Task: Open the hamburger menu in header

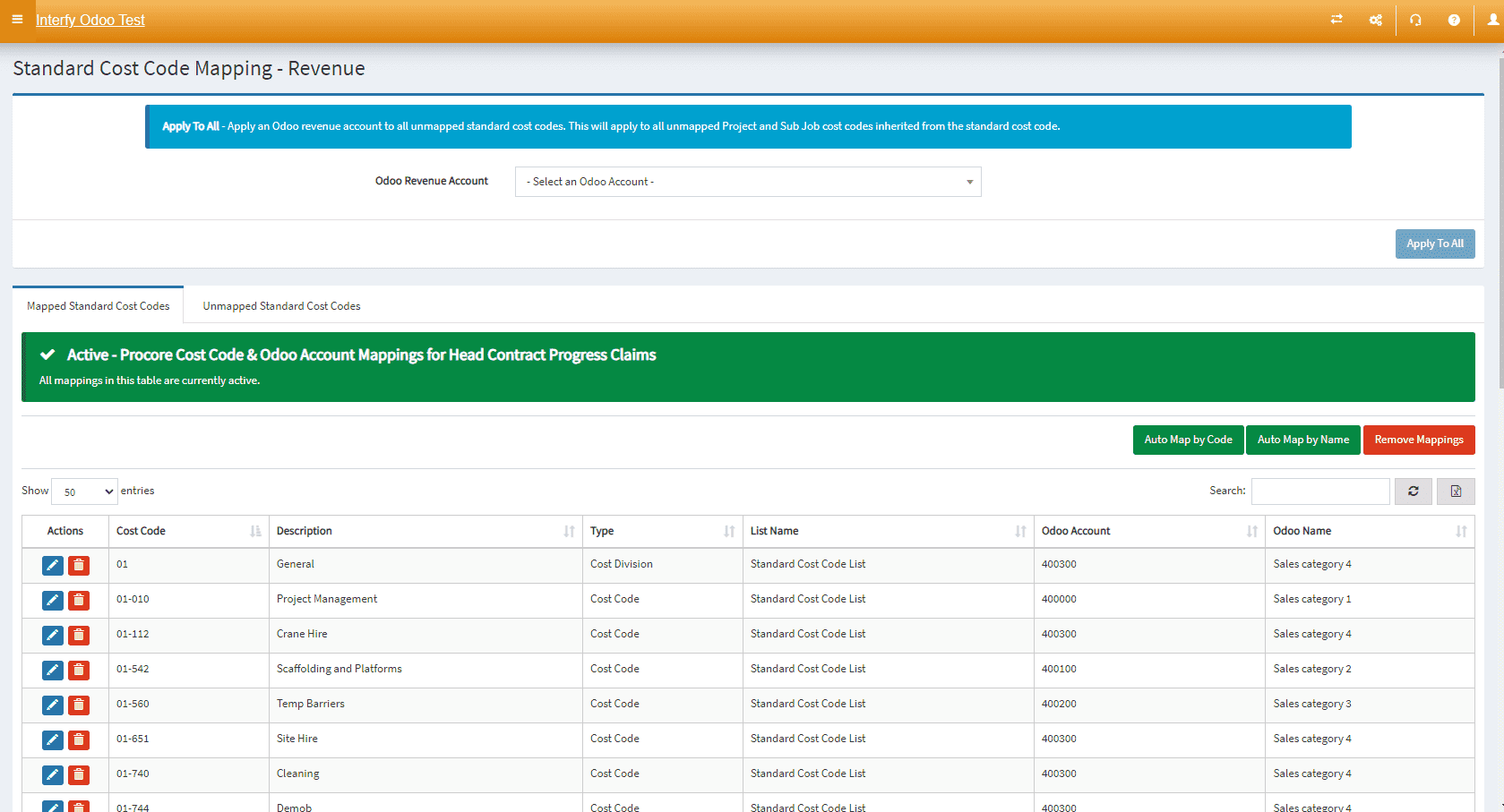Action: tap(17, 19)
